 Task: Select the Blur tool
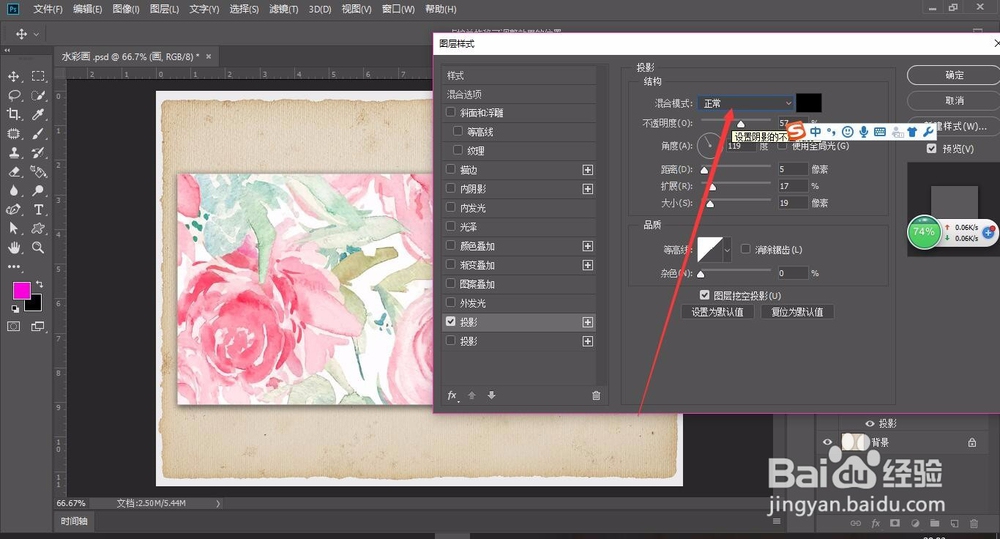coord(13,191)
